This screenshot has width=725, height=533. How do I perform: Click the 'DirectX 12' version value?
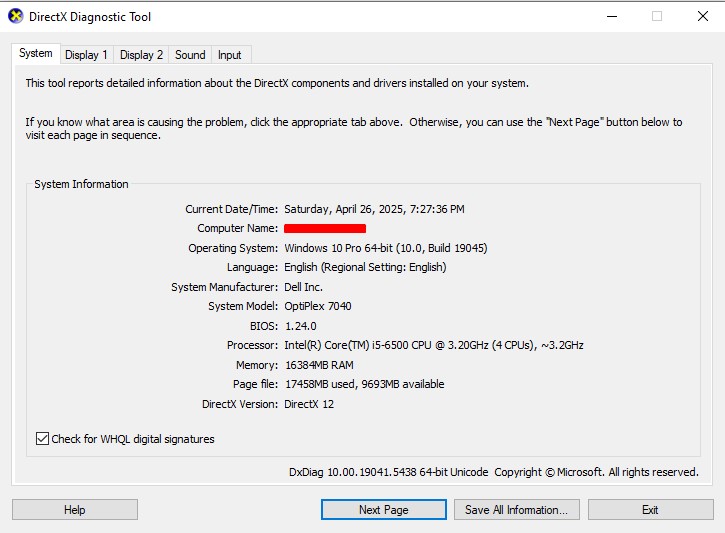pyautogui.click(x=309, y=404)
